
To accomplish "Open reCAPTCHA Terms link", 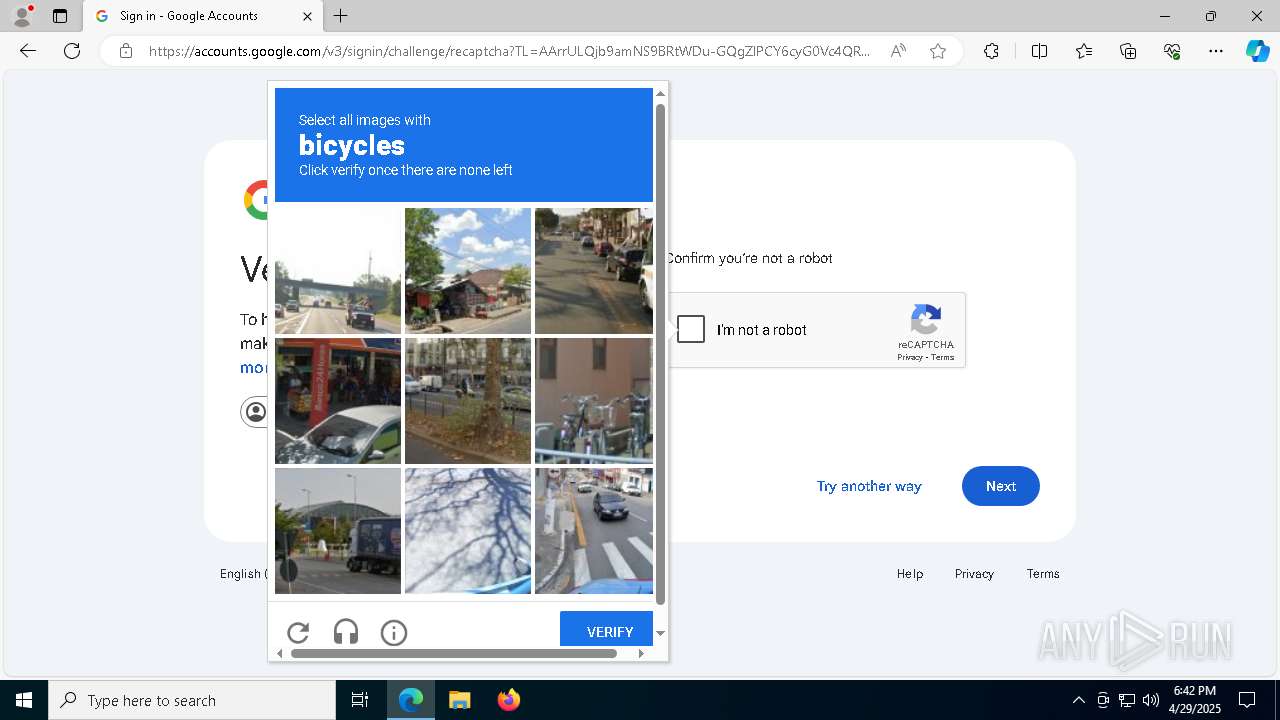I will [943, 357].
